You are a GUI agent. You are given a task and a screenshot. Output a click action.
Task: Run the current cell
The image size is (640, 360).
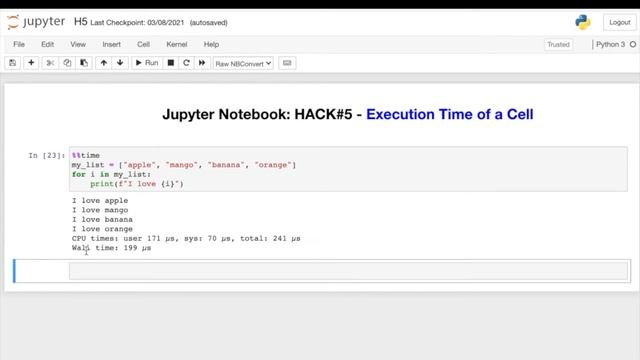[x=147, y=63]
